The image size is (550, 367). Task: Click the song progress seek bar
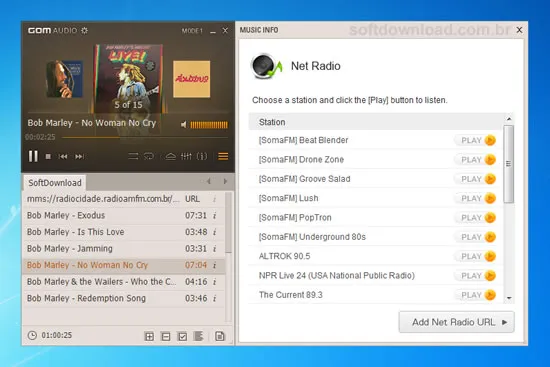[145, 138]
